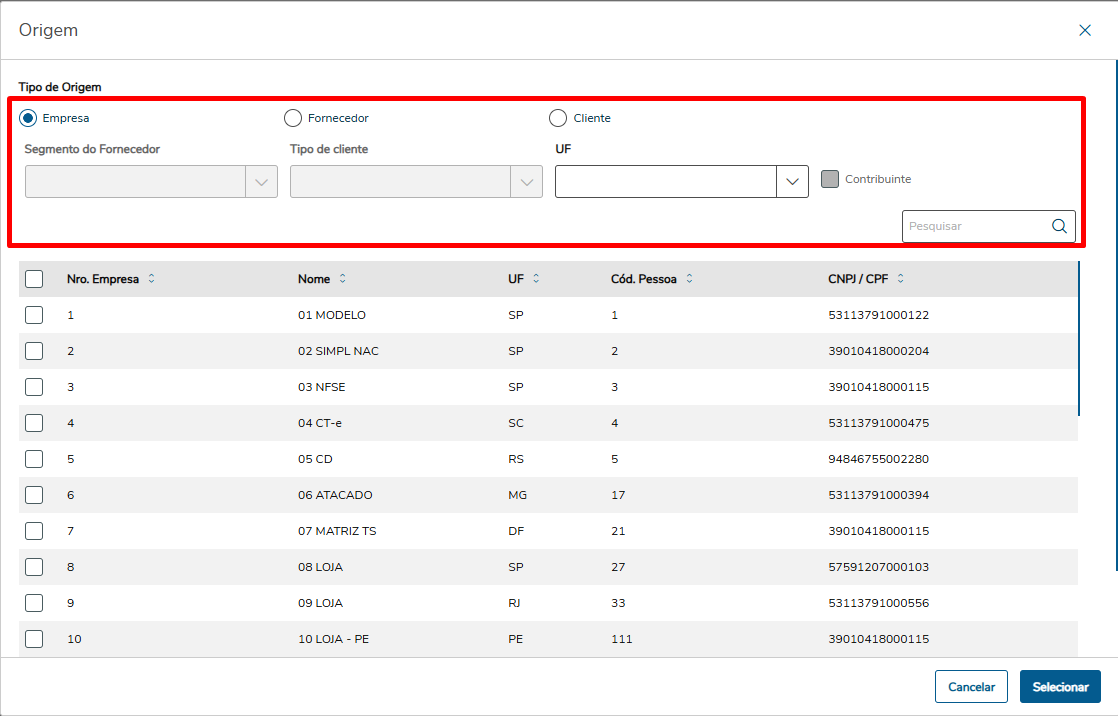Click the dialog vertical scrollbar
Screen dimensions: 1118x716
pos(1116,315)
